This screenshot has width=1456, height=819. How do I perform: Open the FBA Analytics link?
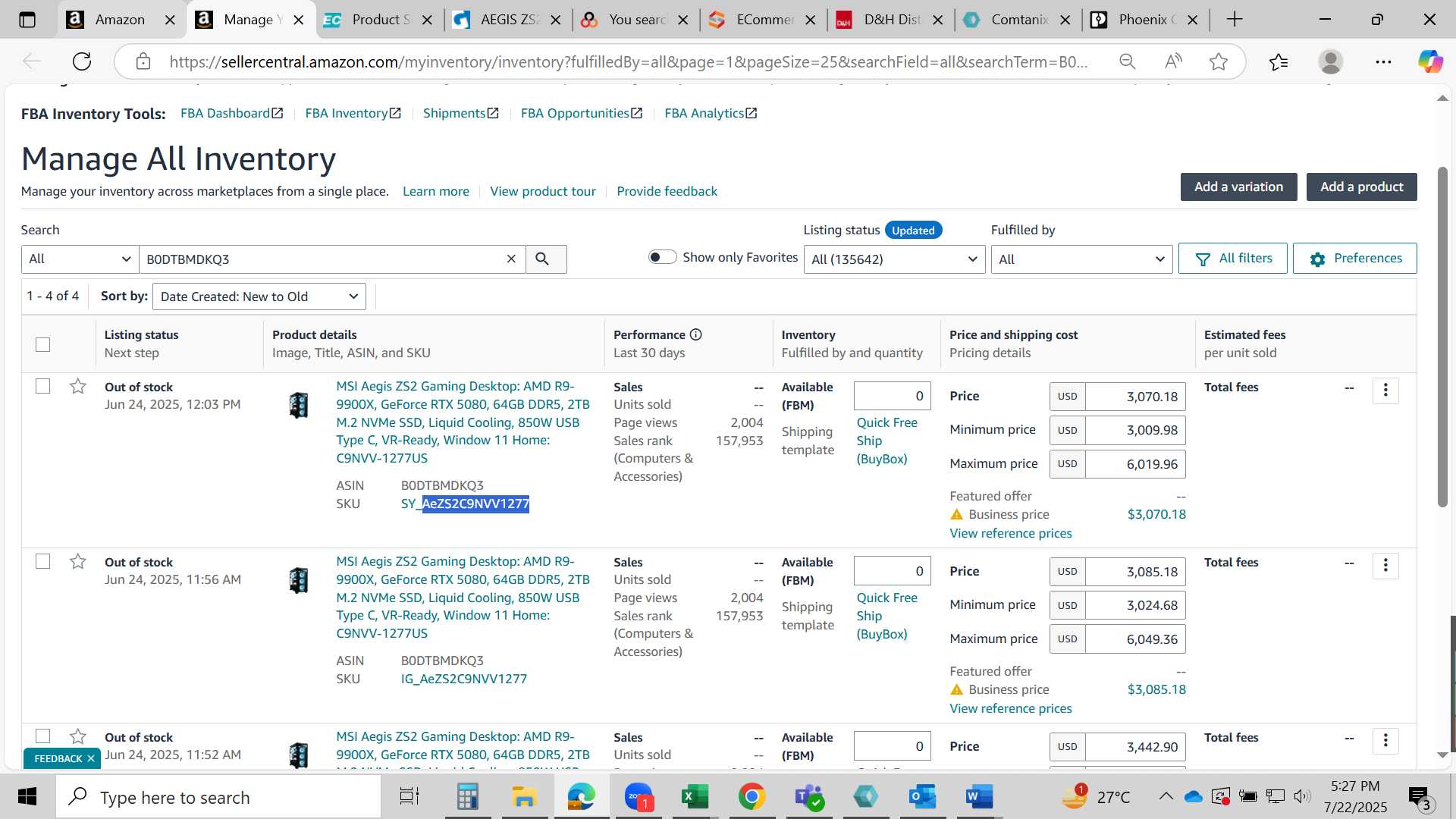711,113
